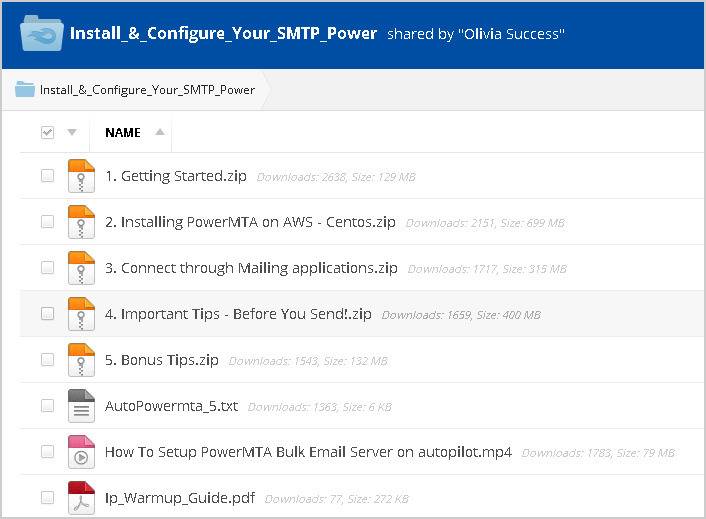The height and width of the screenshot is (519, 706).
Task: Check the box for PowerMTA autopilot.mp4
Action: coord(47,451)
